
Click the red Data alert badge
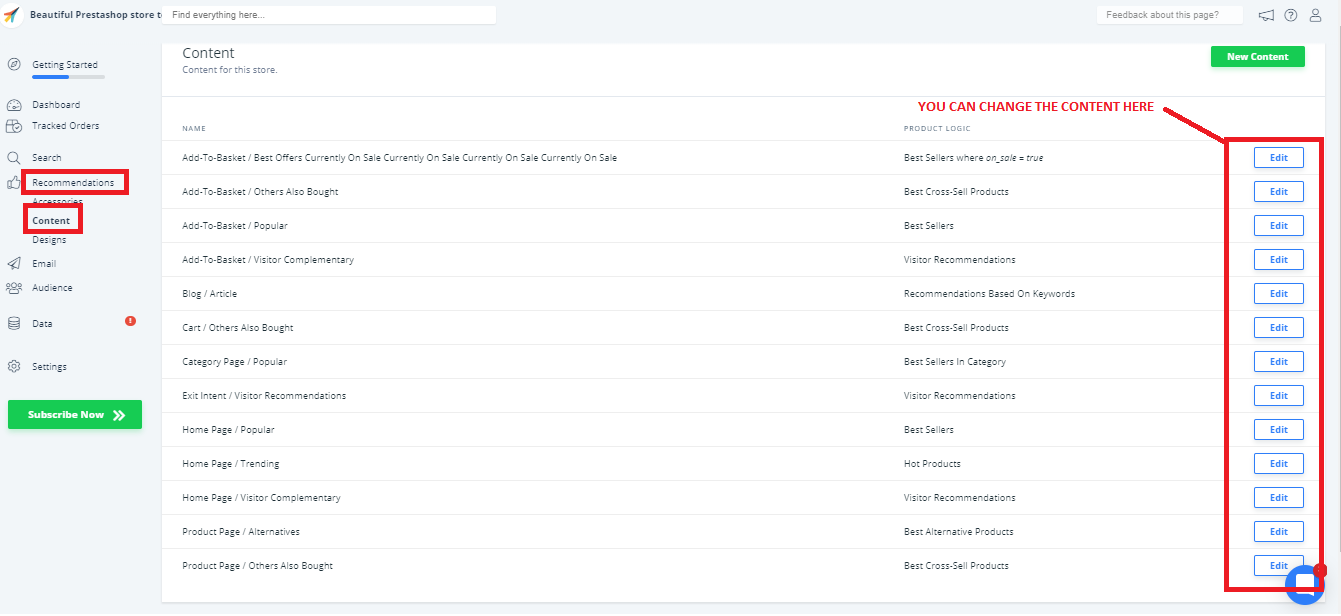pyautogui.click(x=130, y=321)
